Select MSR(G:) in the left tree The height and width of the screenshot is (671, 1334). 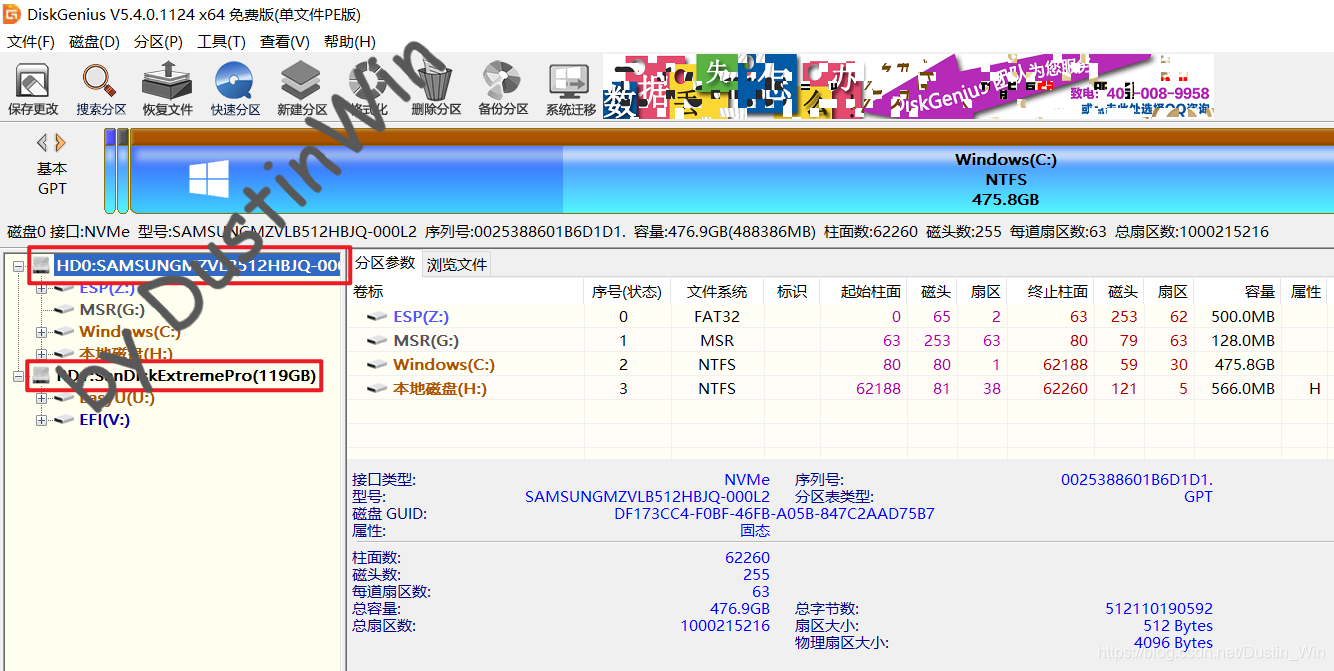[x=112, y=310]
